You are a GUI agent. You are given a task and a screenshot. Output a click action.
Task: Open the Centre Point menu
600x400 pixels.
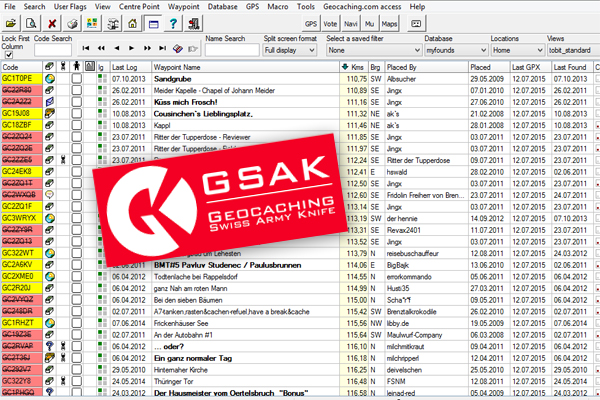pos(139,7)
